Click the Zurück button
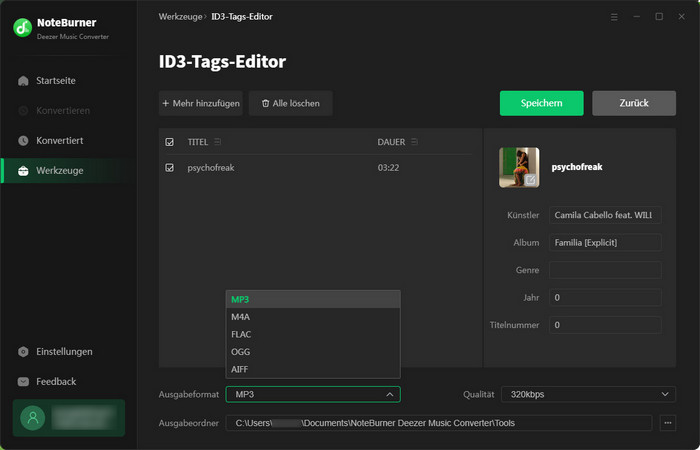This screenshot has height=450, width=700. point(634,103)
